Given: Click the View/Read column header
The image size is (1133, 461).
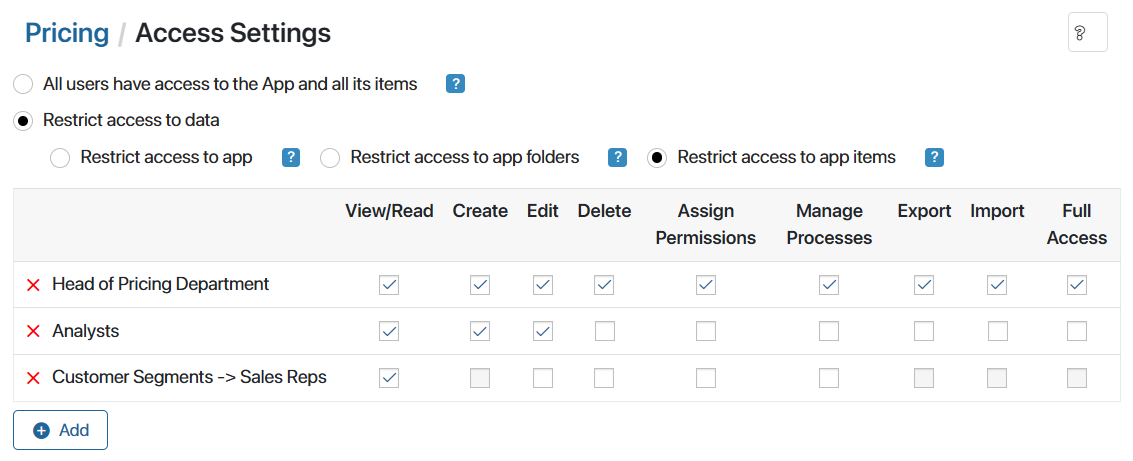Looking at the screenshot, I should (x=389, y=211).
